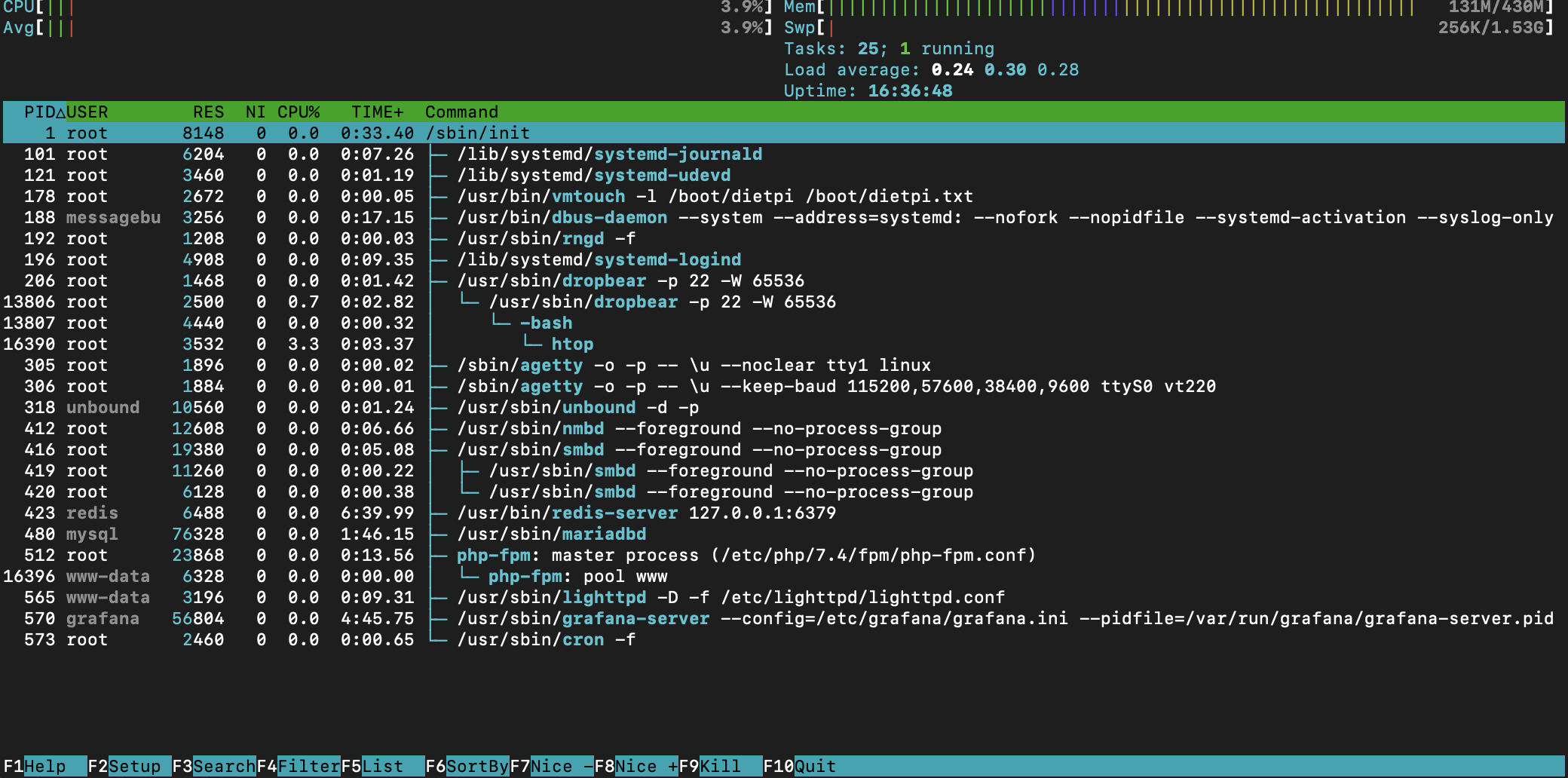Image resolution: width=1568 pixels, height=778 pixels.
Task: Select the smbd parent row PID 416
Action: [784, 449]
